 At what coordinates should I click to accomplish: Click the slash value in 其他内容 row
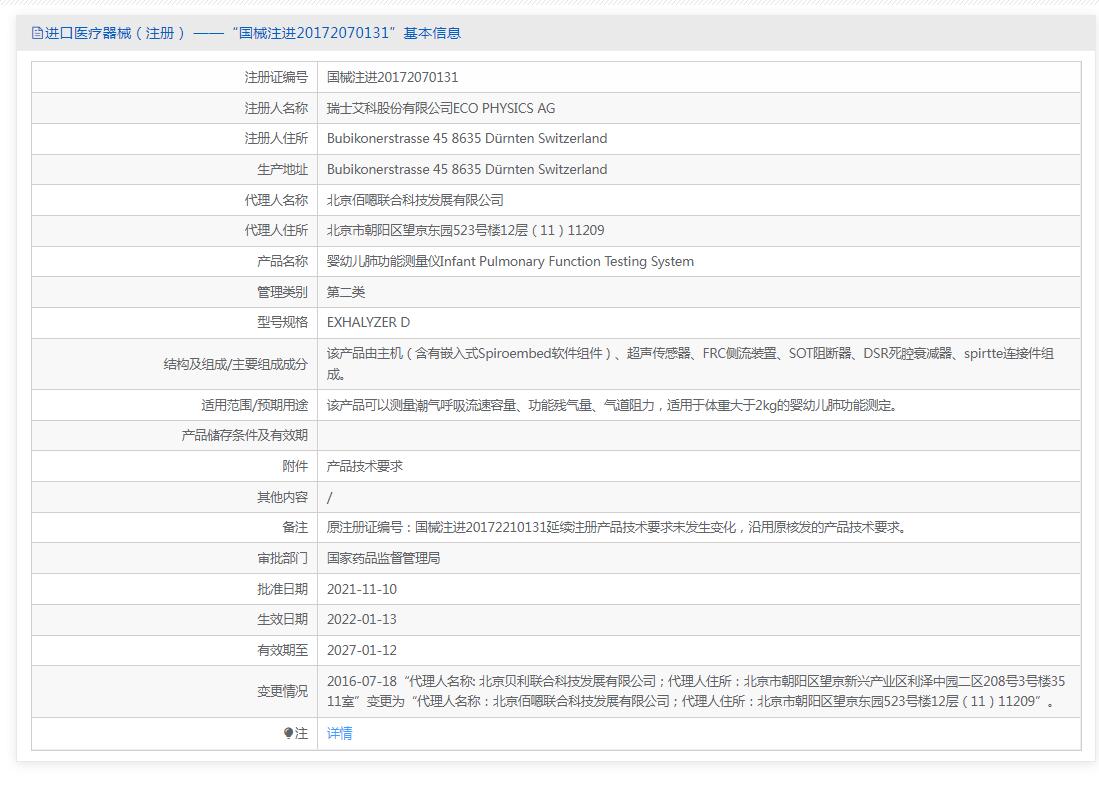tap(329, 498)
